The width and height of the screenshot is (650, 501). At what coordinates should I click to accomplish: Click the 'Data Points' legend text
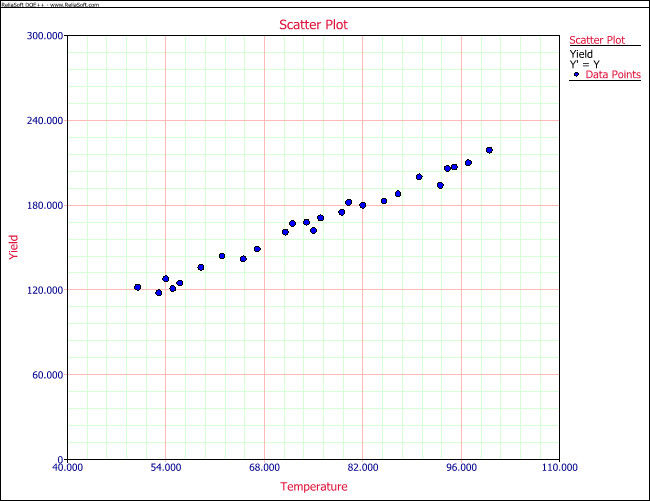[613, 75]
